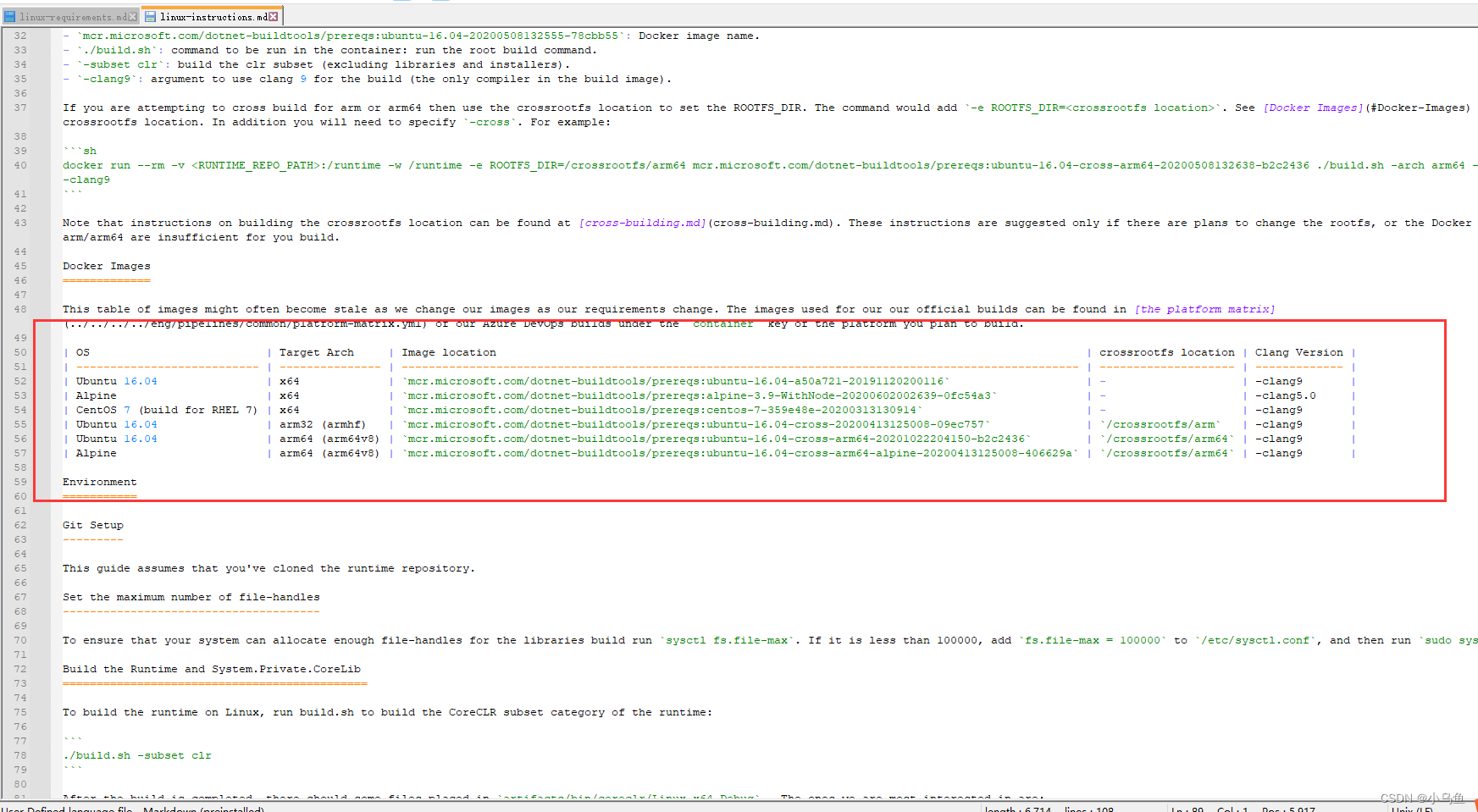Click line number 78 in the margin
Viewport: 1478px width, 812px height.
[19, 754]
